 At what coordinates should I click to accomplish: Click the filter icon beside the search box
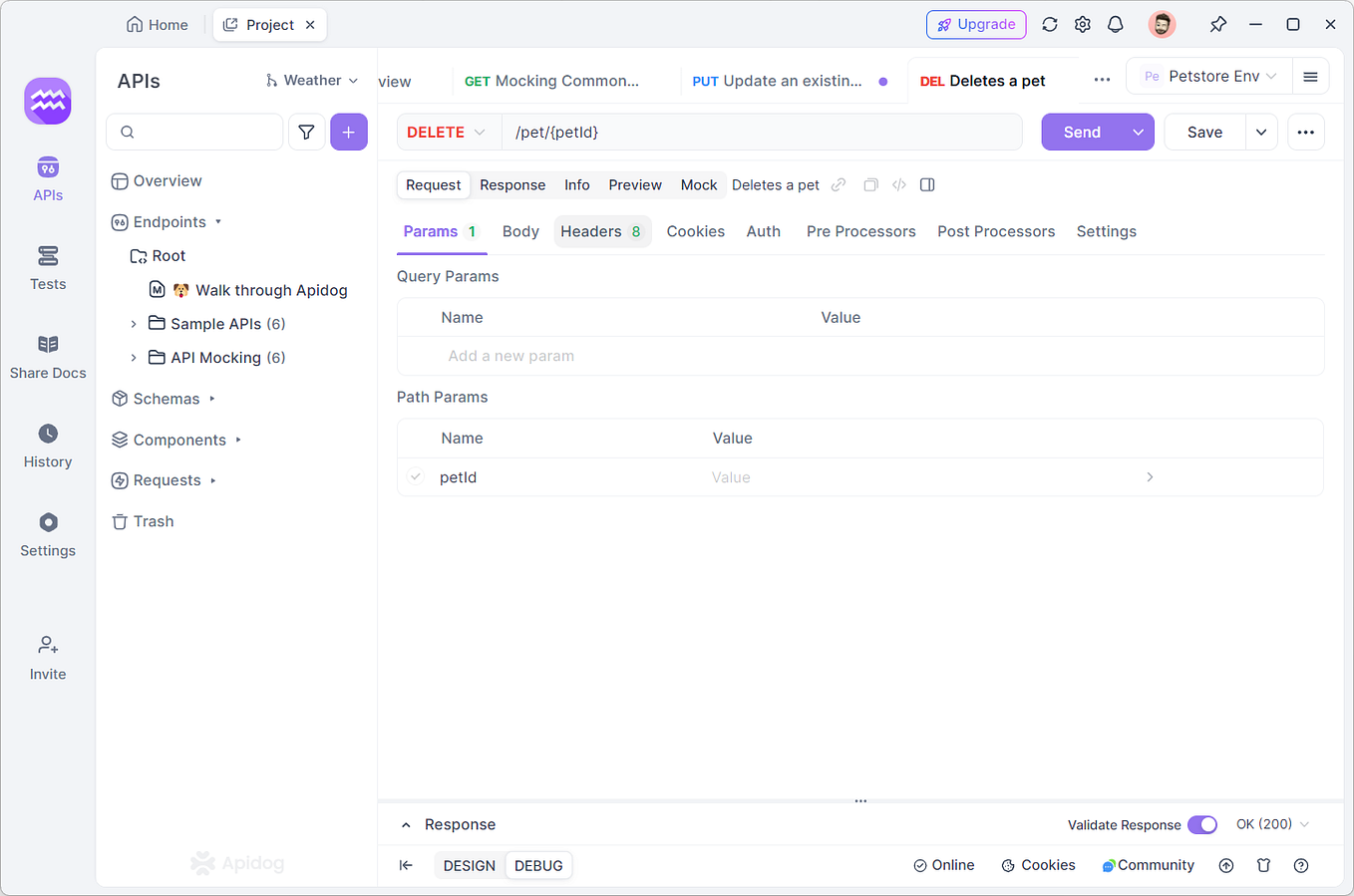tap(306, 132)
